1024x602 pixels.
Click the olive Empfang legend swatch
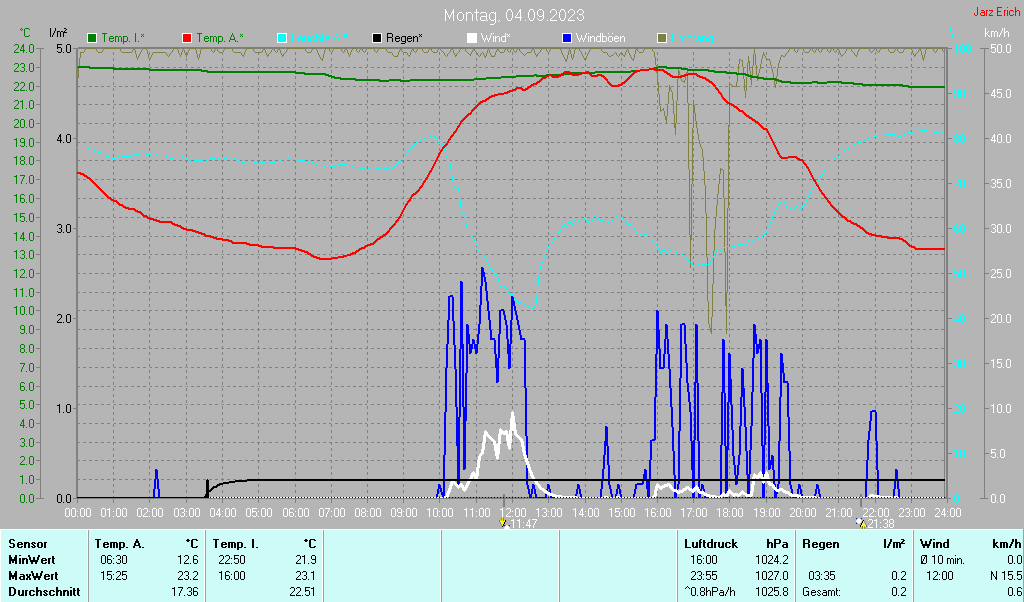(x=662, y=39)
